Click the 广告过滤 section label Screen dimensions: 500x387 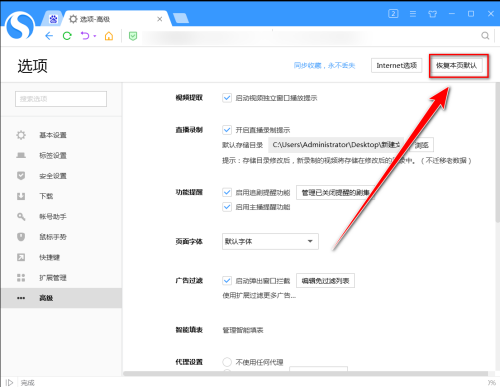[x=189, y=281]
